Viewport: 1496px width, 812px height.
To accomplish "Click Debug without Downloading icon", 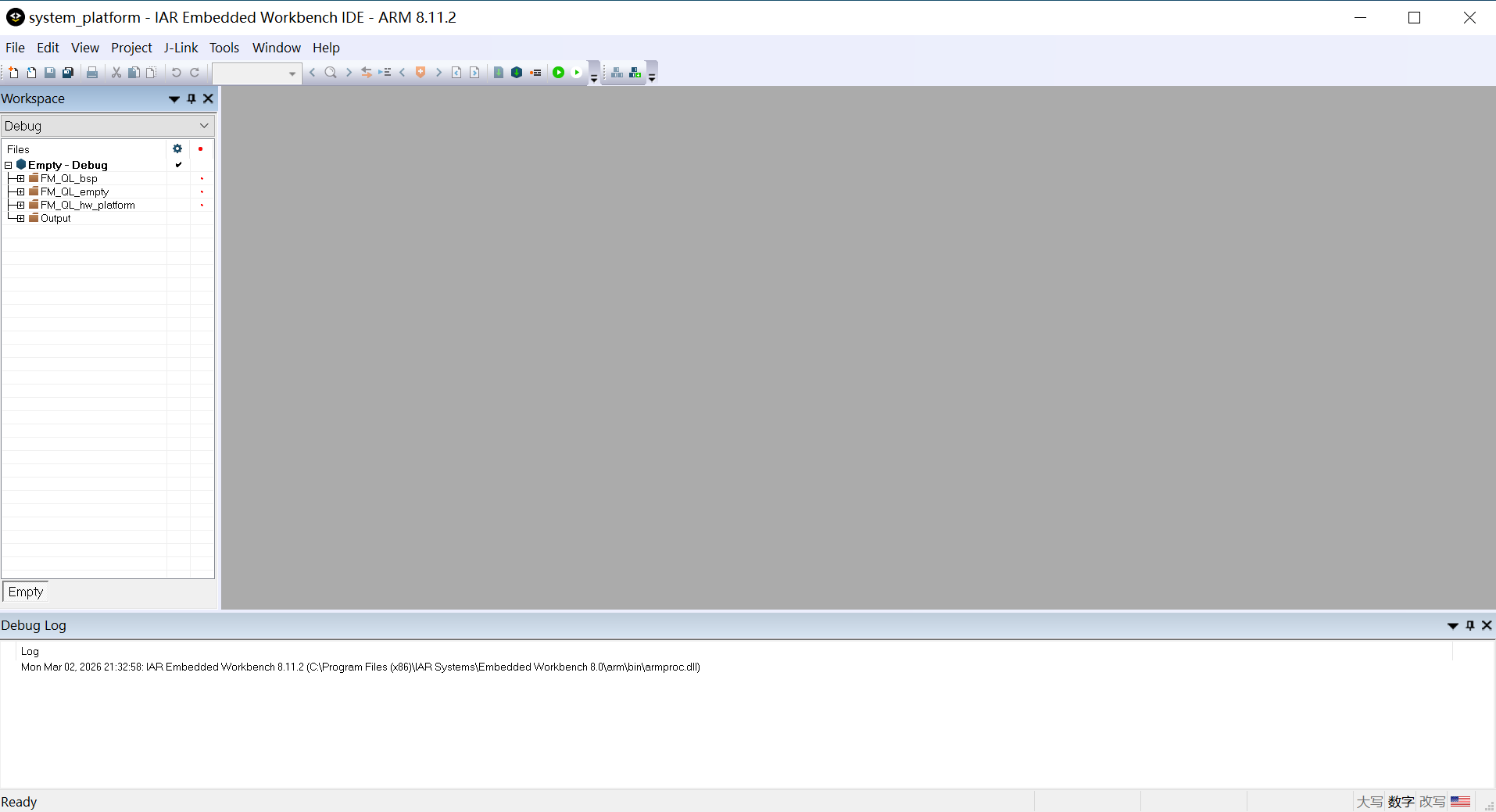I will pyautogui.click(x=577, y=73).
